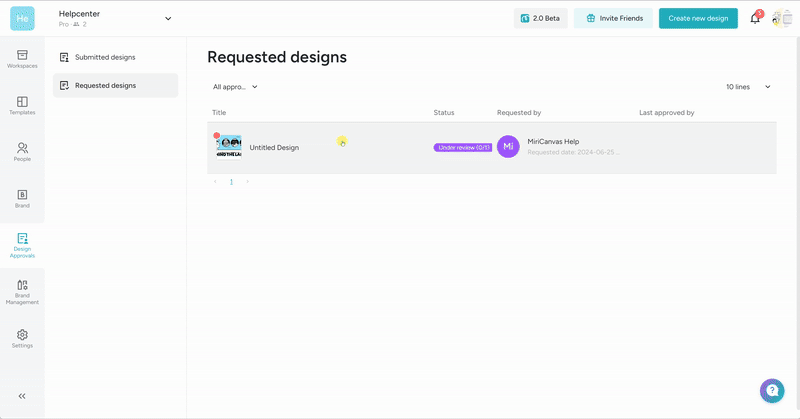Open Settings from the sidebar

[x=22, y=339]
